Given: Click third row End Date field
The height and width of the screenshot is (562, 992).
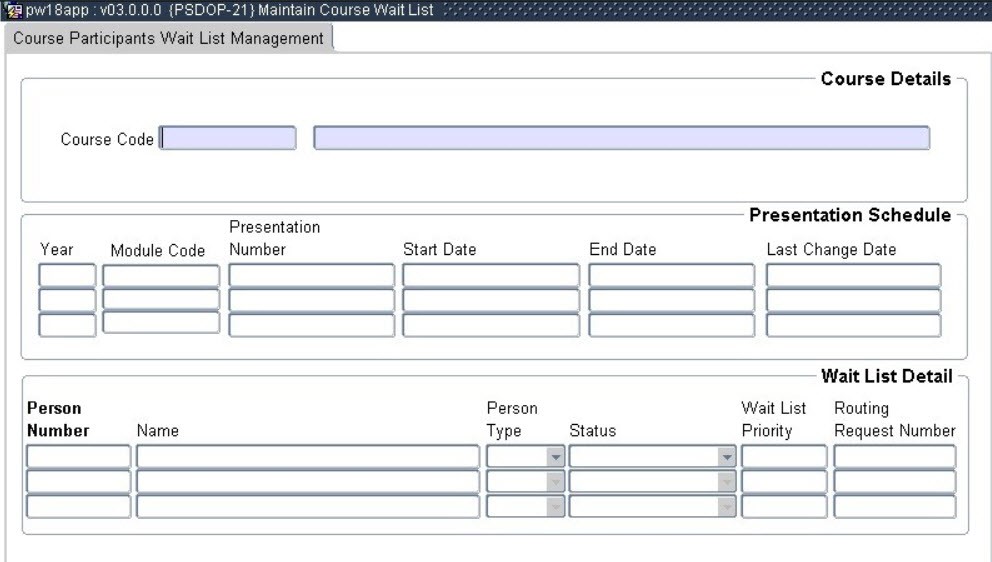Looking at the screenshot, I should 672,325.
